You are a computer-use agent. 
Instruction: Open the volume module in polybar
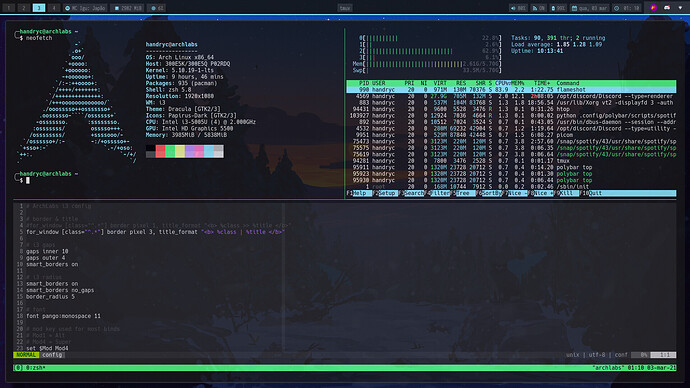pyautogui.click(x=518, y=8)
